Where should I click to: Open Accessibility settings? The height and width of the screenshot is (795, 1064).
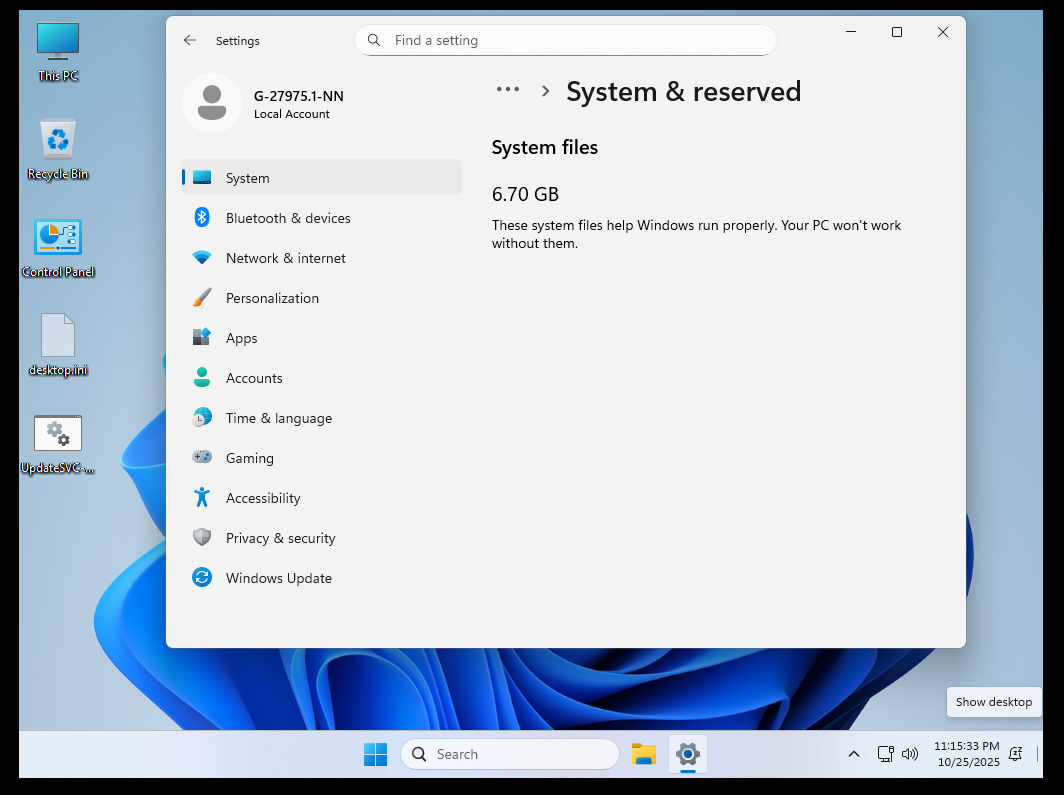(x=322, y=498)
